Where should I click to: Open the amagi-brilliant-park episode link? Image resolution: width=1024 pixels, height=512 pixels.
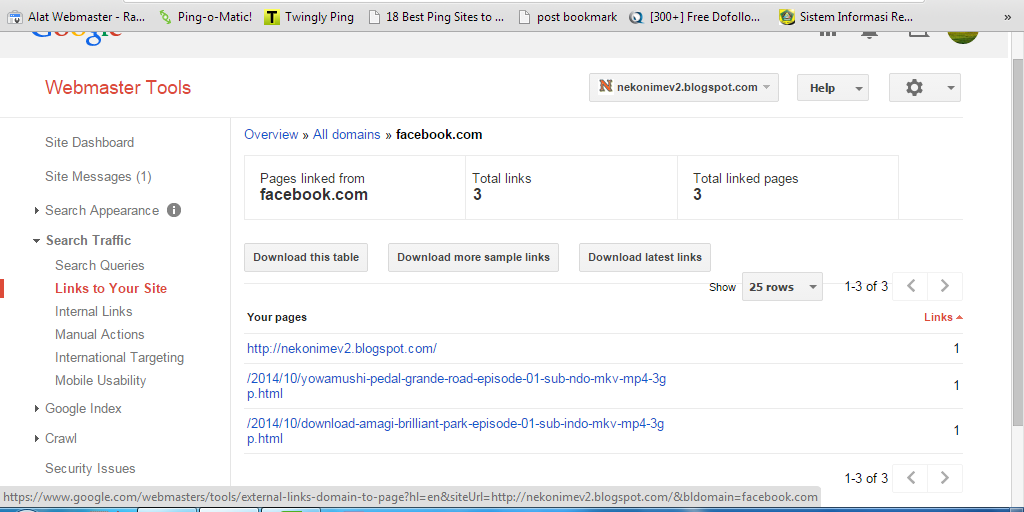pos(456,431)
